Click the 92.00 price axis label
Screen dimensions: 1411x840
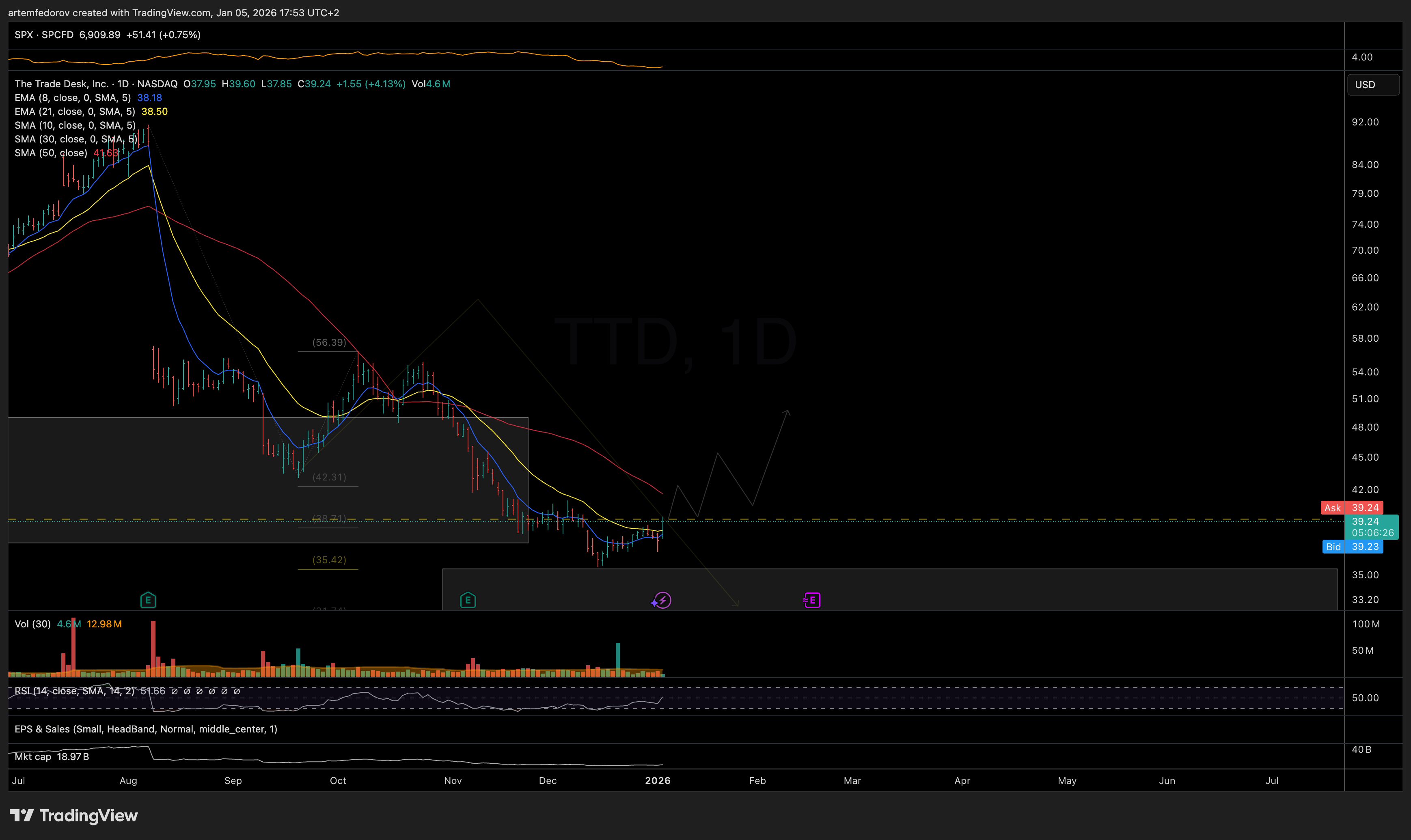tap(1365, 122)
